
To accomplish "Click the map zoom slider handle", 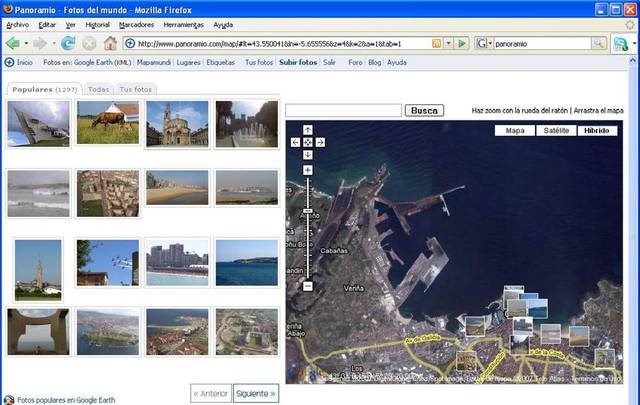I will 308,211.
